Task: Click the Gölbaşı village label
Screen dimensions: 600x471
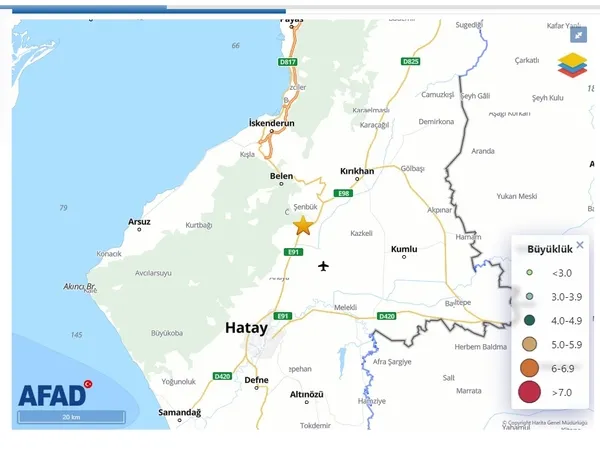Action: pyautogui.click(x=412, y=168)
